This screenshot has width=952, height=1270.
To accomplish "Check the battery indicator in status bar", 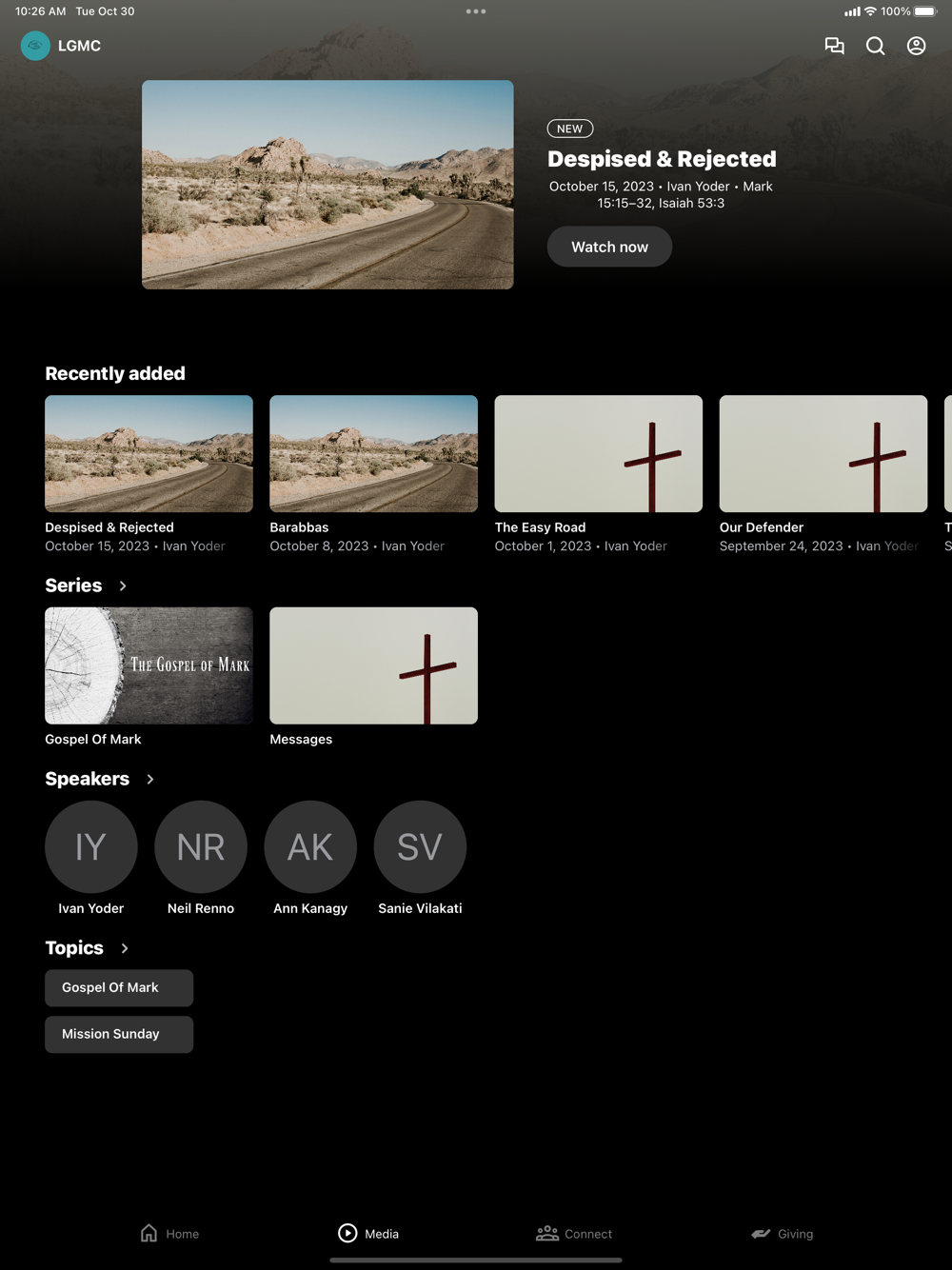I will [925, 11].
